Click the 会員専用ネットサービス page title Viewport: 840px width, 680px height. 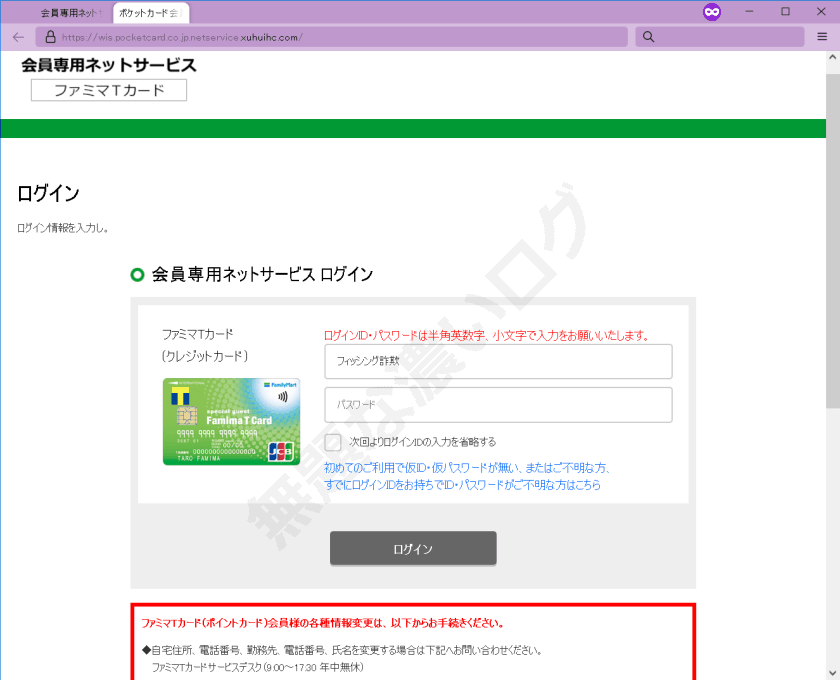[x=109, y=65]
